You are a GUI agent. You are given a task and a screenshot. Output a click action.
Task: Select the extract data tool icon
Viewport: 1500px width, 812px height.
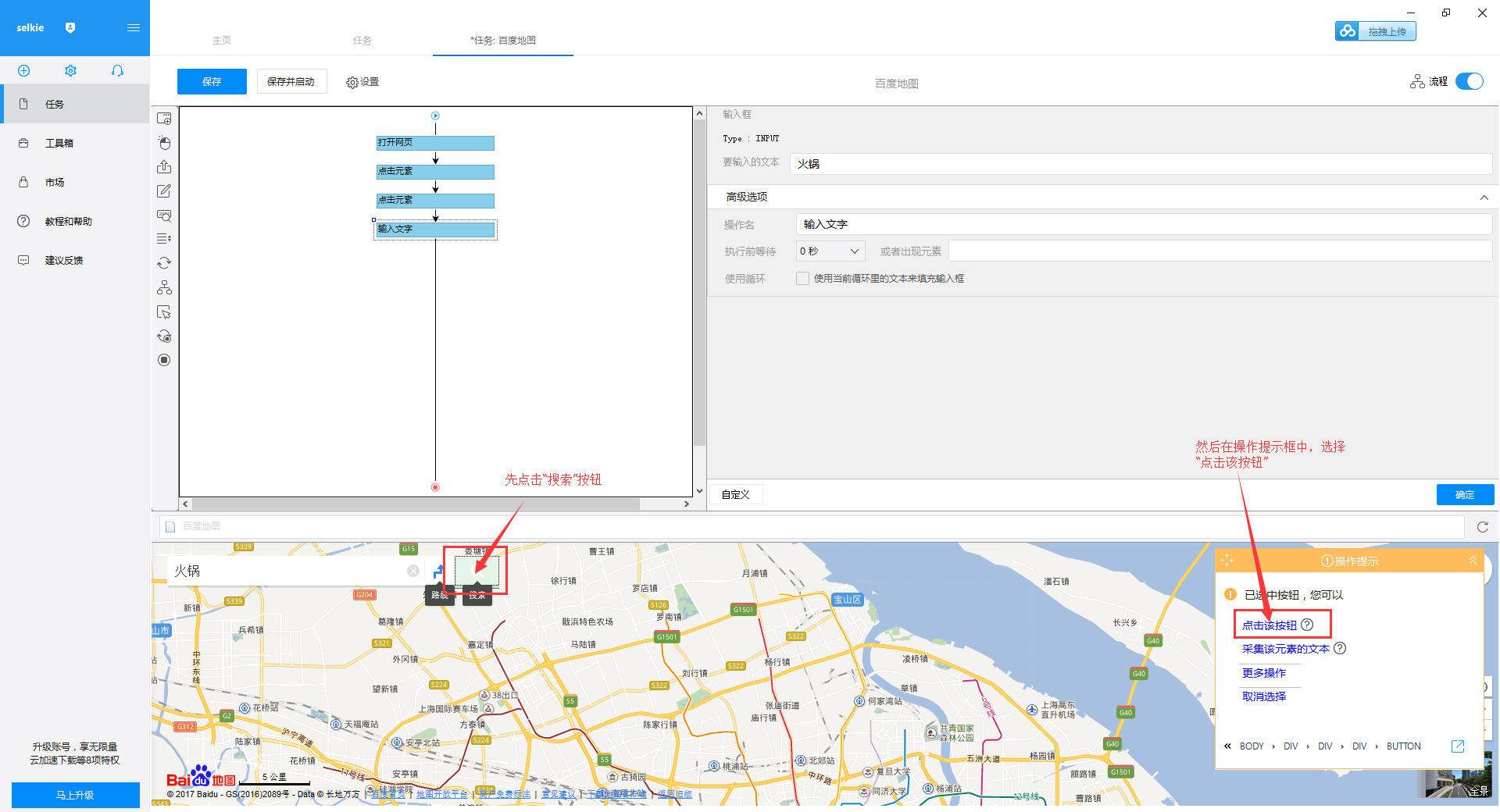tap(164, 167)
